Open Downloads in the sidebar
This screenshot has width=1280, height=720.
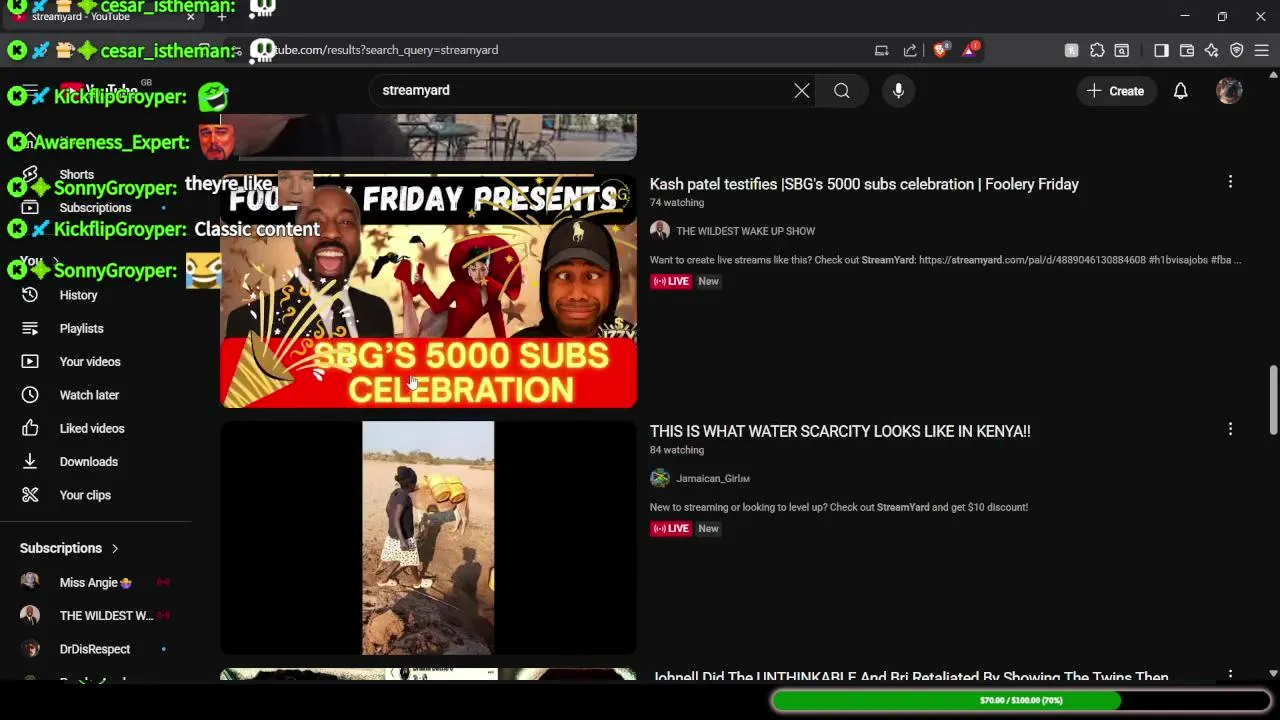89,462
